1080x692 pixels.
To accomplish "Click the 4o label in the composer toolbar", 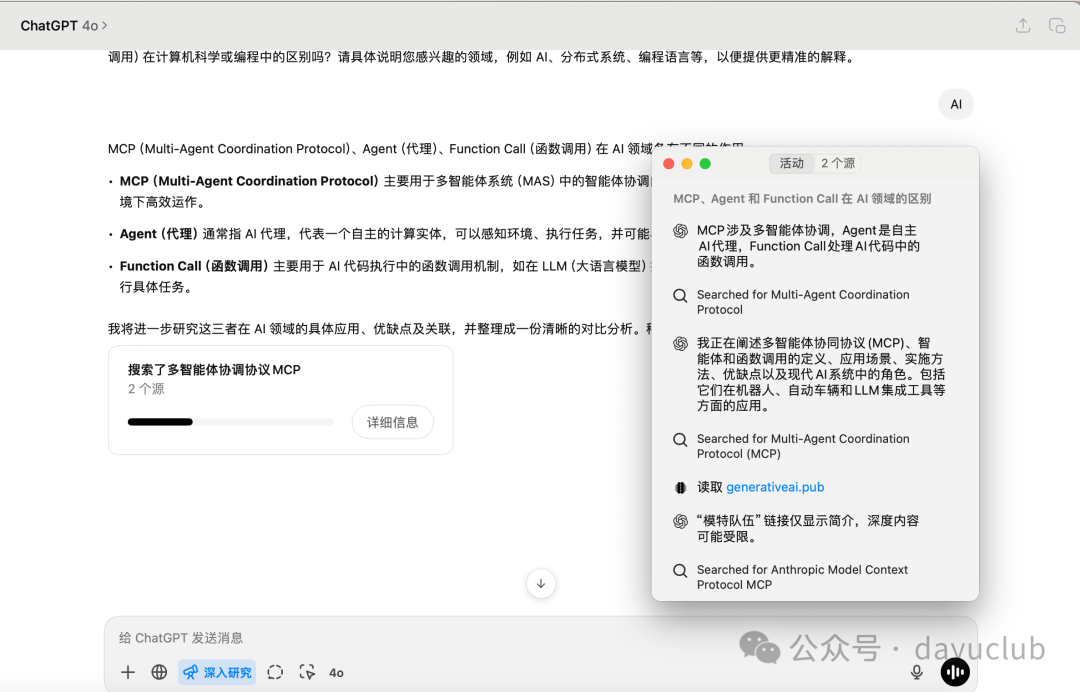I will tap(336, 672).
